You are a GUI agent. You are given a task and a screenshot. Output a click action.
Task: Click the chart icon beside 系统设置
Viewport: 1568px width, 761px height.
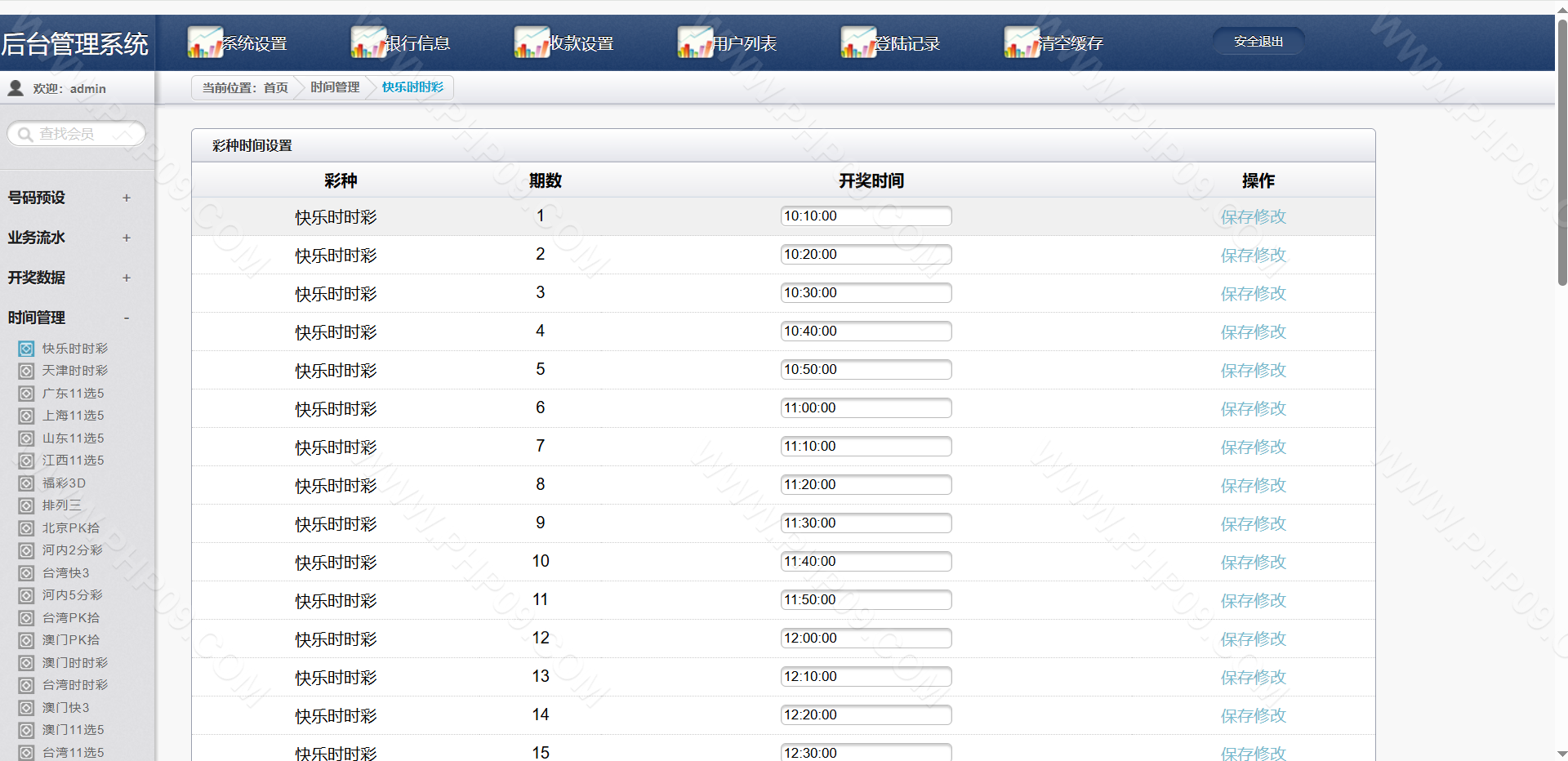tap(204, 42)
